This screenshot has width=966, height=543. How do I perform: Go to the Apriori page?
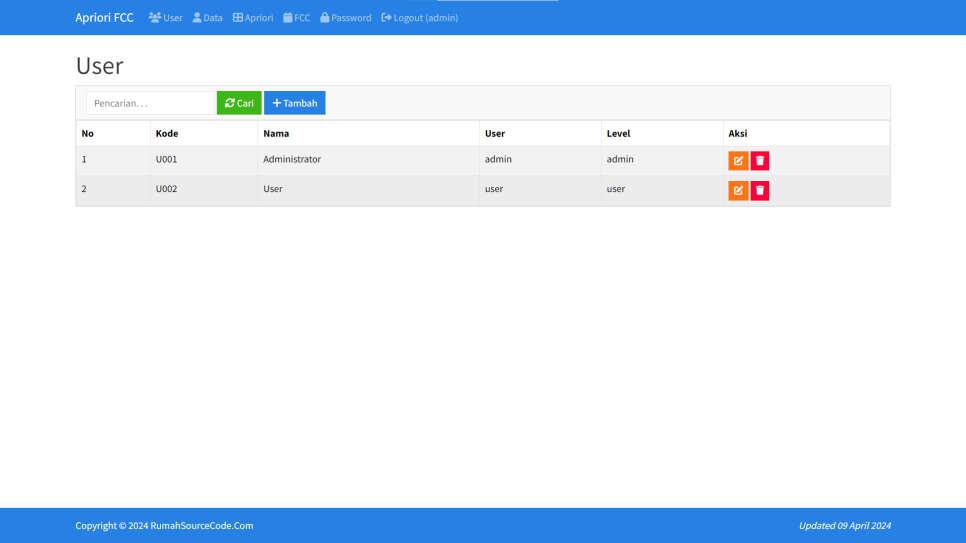253,18
